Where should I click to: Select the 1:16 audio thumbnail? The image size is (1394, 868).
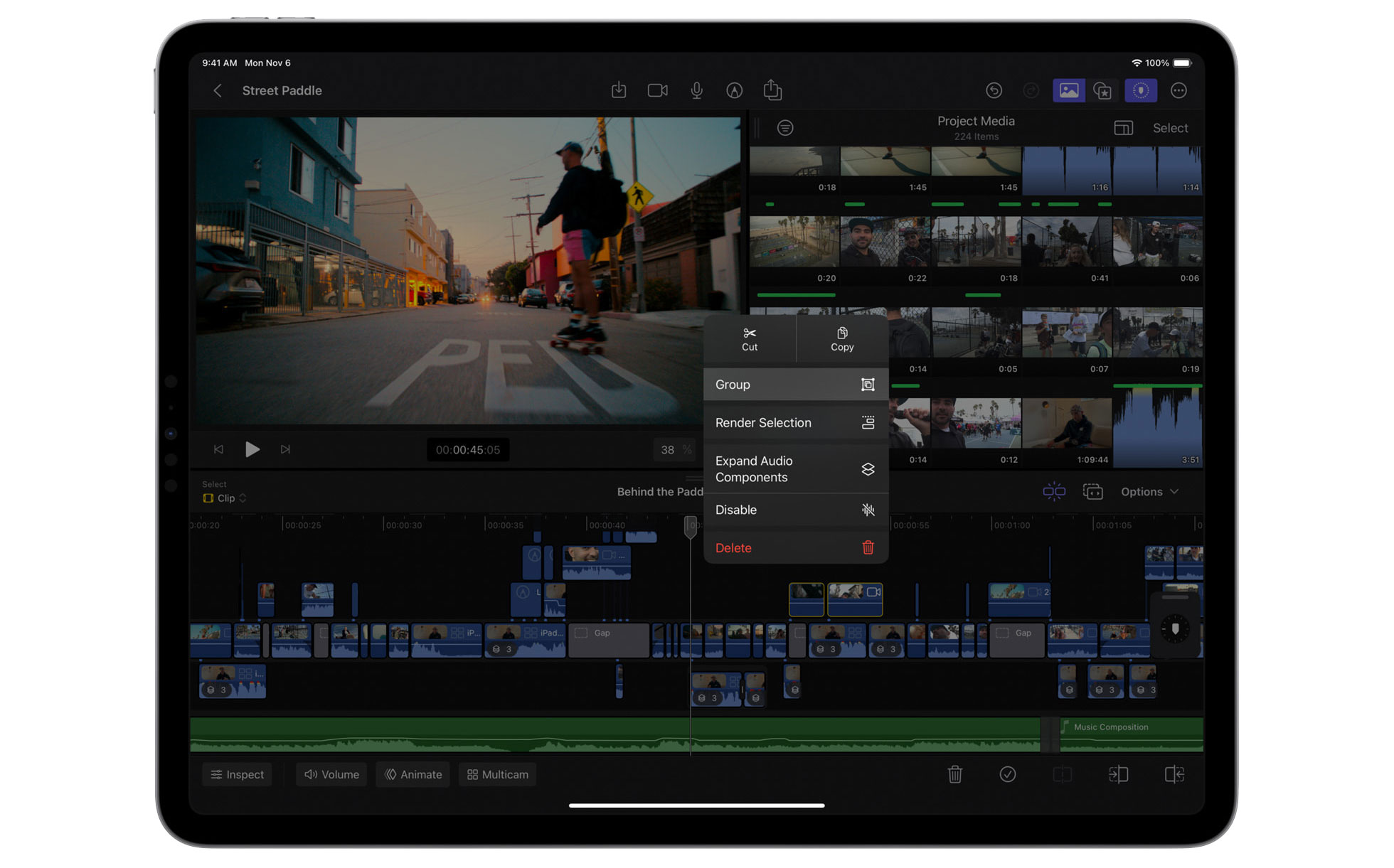[1067, 171]
